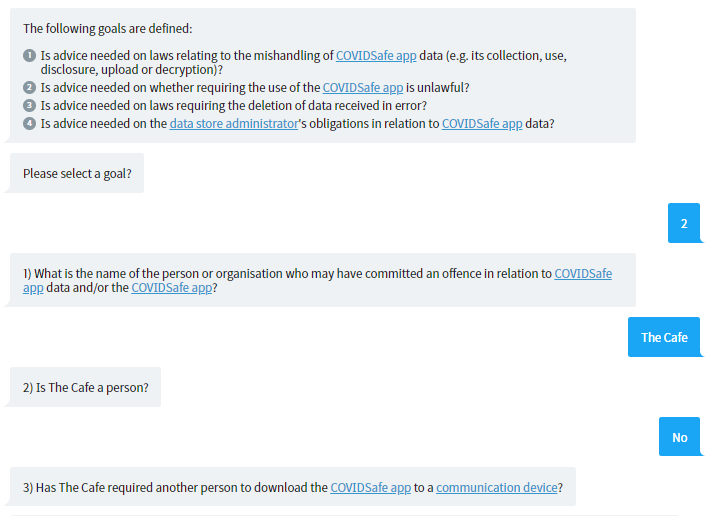Click the communication device link
This screenshot has height=516, width=710.
(497, 487)
